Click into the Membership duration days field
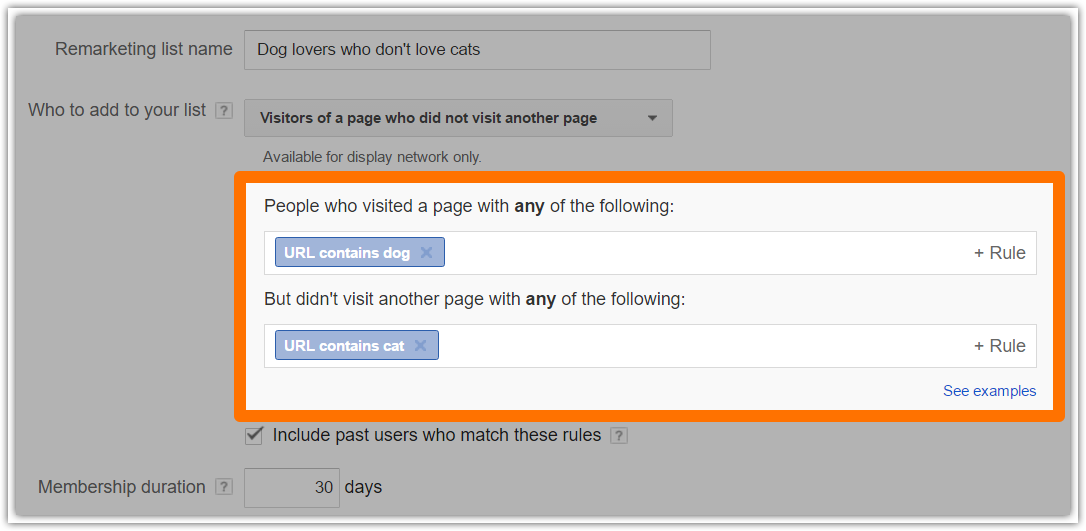Viewport: 1086px width, 531px height. [292, 487]
